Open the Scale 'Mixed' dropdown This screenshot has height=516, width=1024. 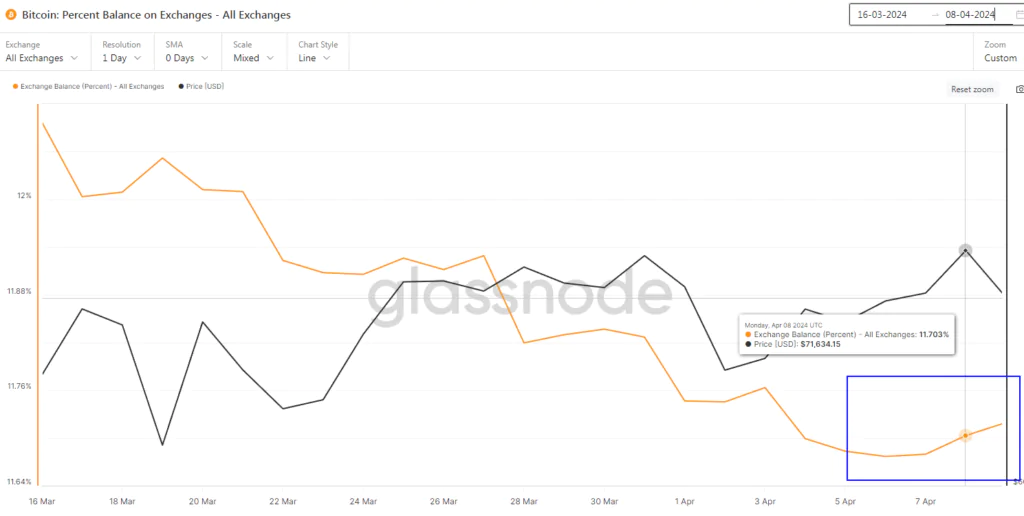point(252,58)
